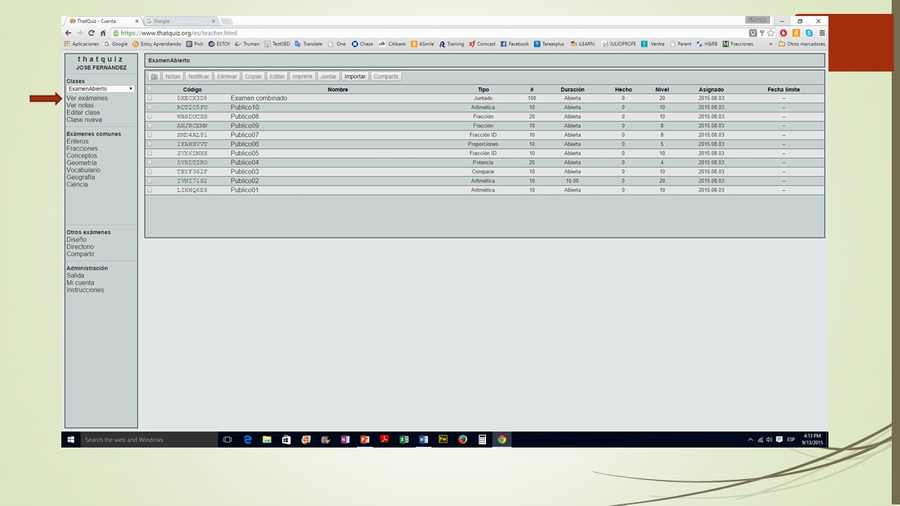Screen dimensions: 900x506
Task: Open the Aplicaciones apps shortcut
Action: point(82,44)
